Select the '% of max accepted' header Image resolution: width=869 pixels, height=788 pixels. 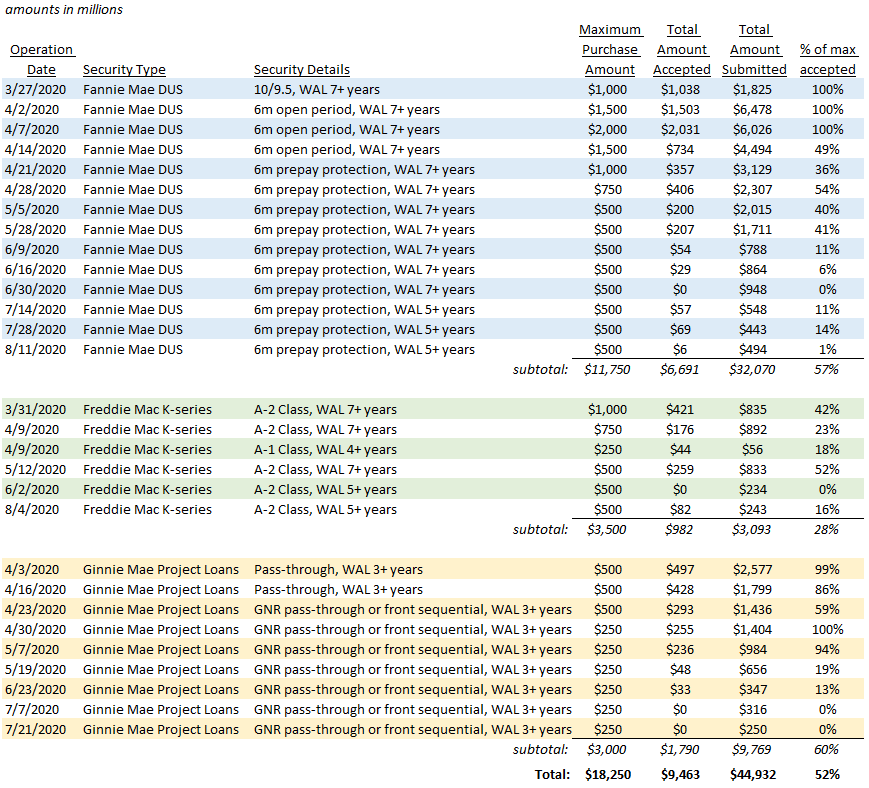coord(827,59)
